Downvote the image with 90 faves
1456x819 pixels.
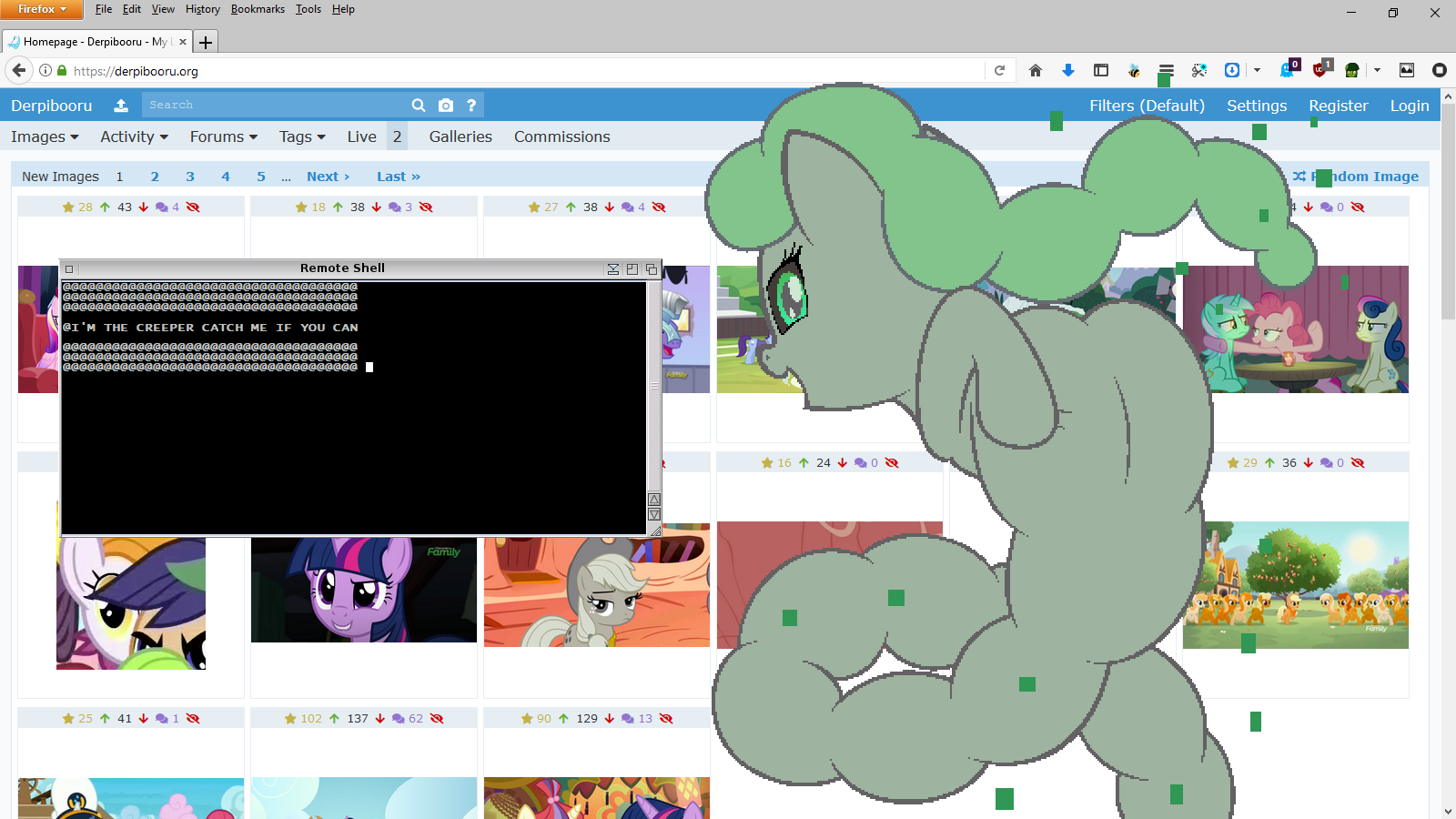[610, 719]
